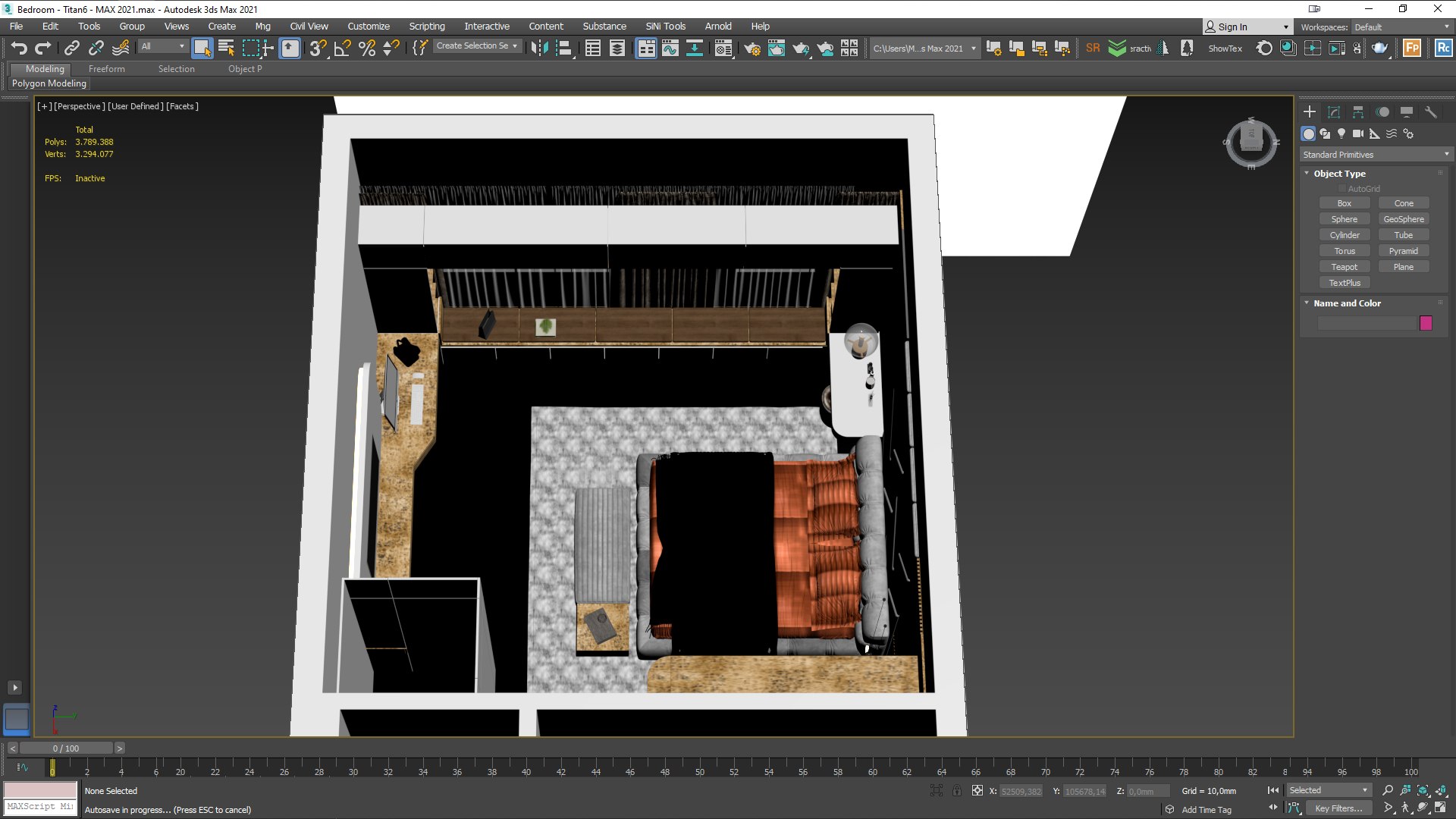Screen dimensions: 1456x819
Task: Select the Select and Link tool
Action: [x=71, y=49]
